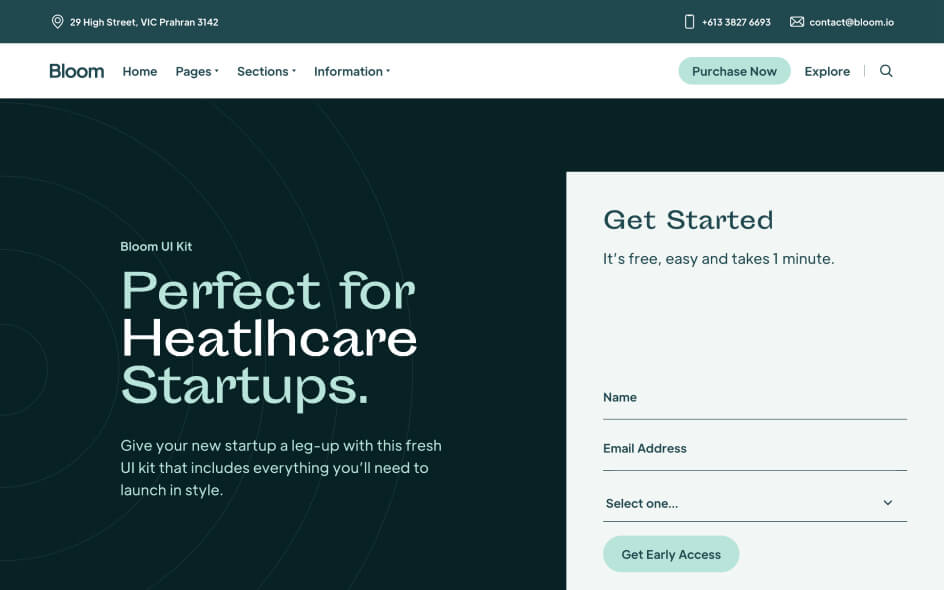Go to the Home menu item

tap(140, 71)
